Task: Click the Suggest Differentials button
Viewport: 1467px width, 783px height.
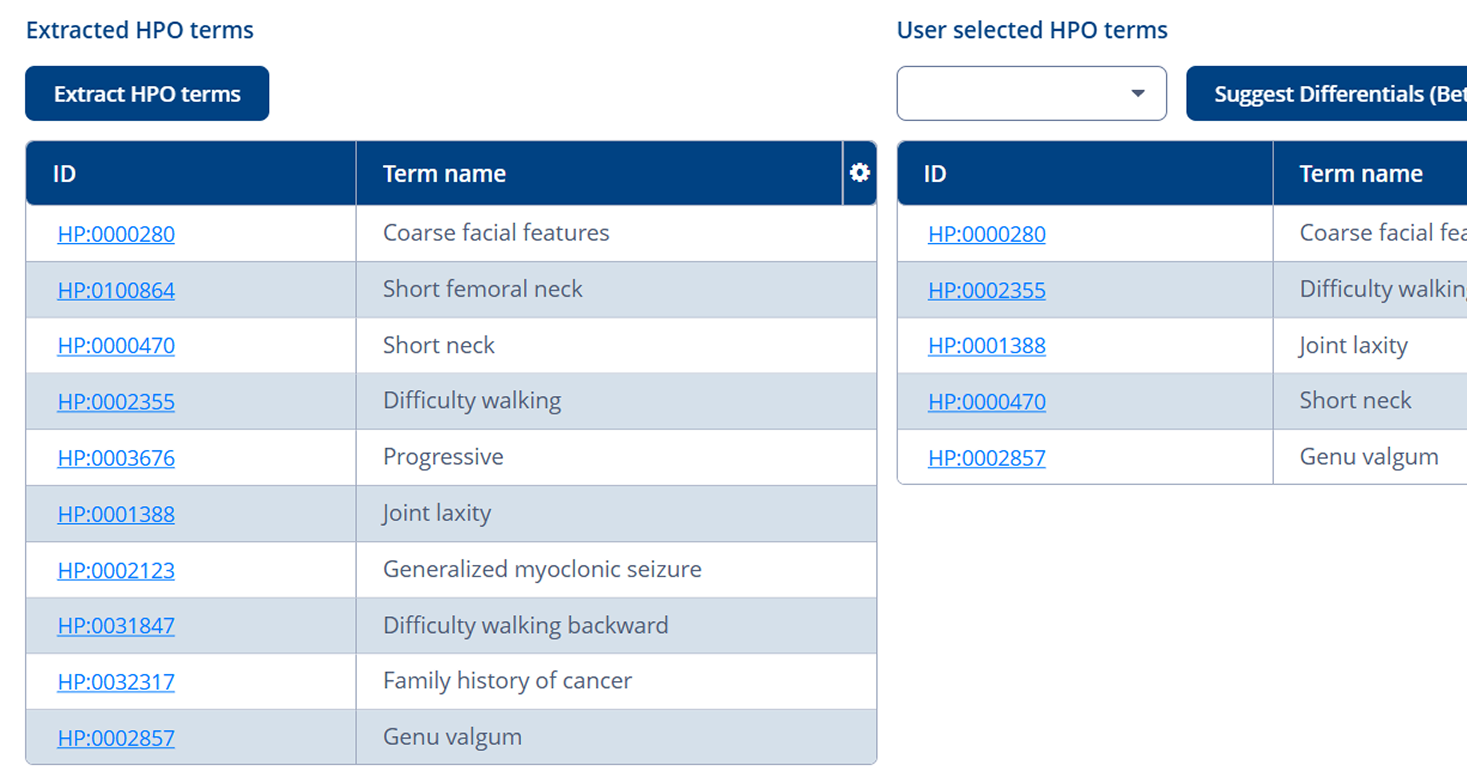Action: [1325, 94]
